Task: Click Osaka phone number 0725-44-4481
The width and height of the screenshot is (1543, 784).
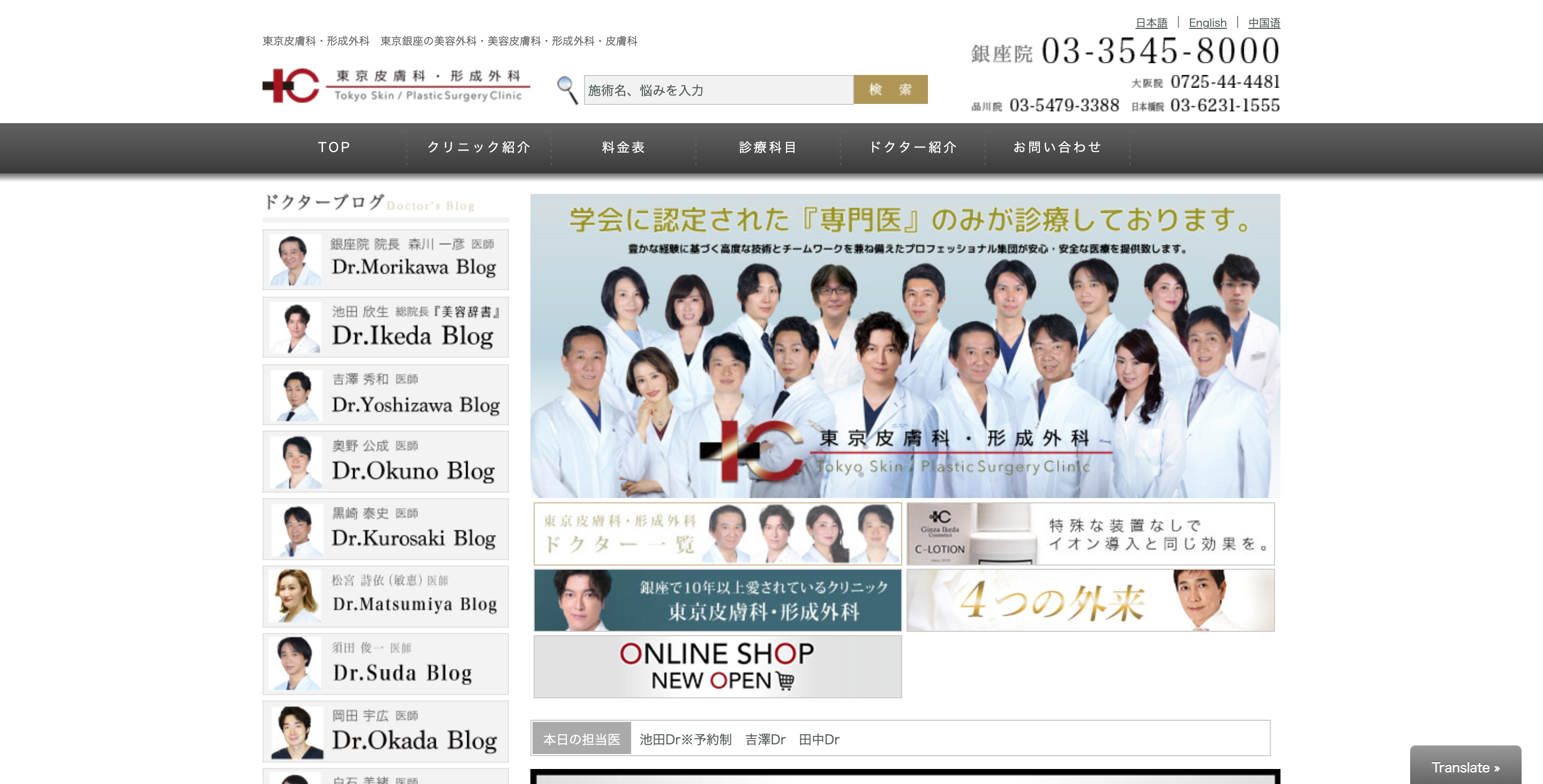Action: click(x=1225, y=81)
